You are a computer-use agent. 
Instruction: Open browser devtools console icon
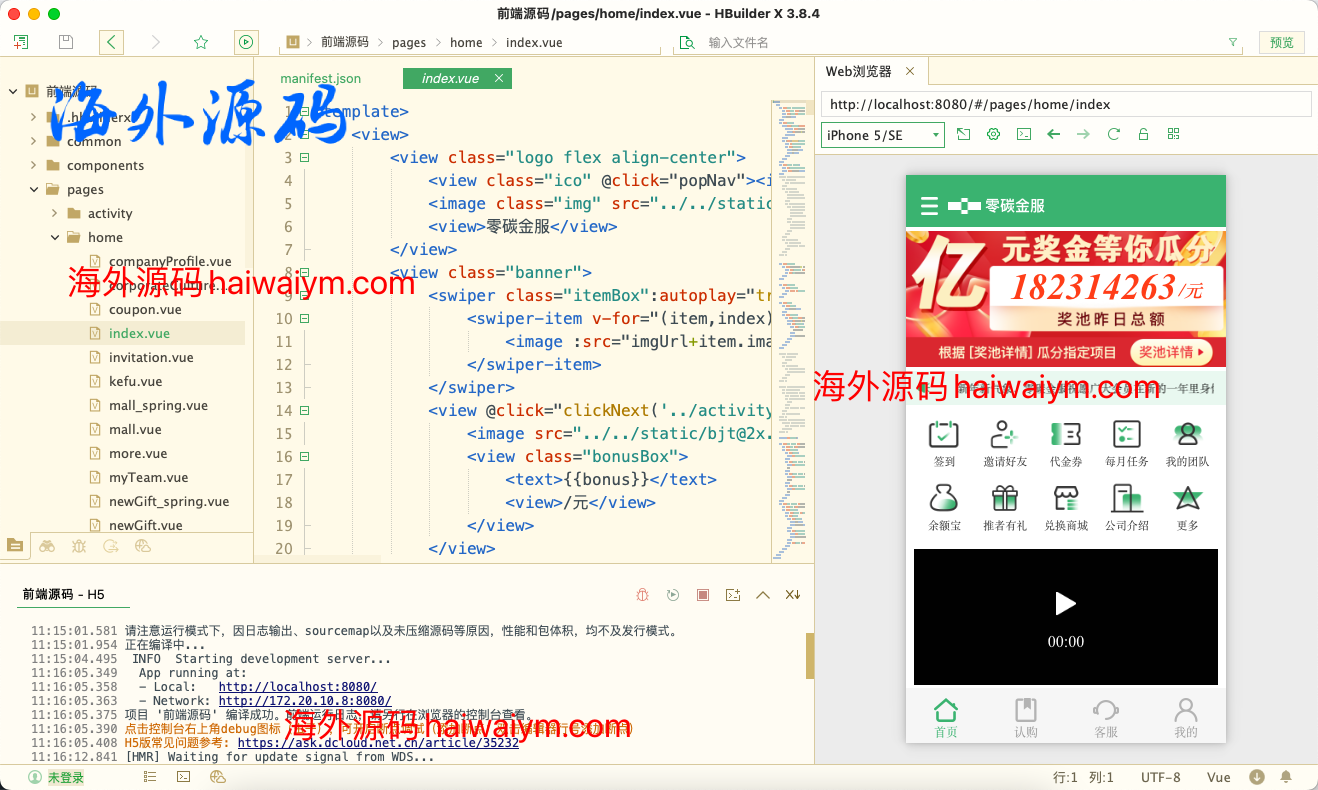pos(1023,134)
